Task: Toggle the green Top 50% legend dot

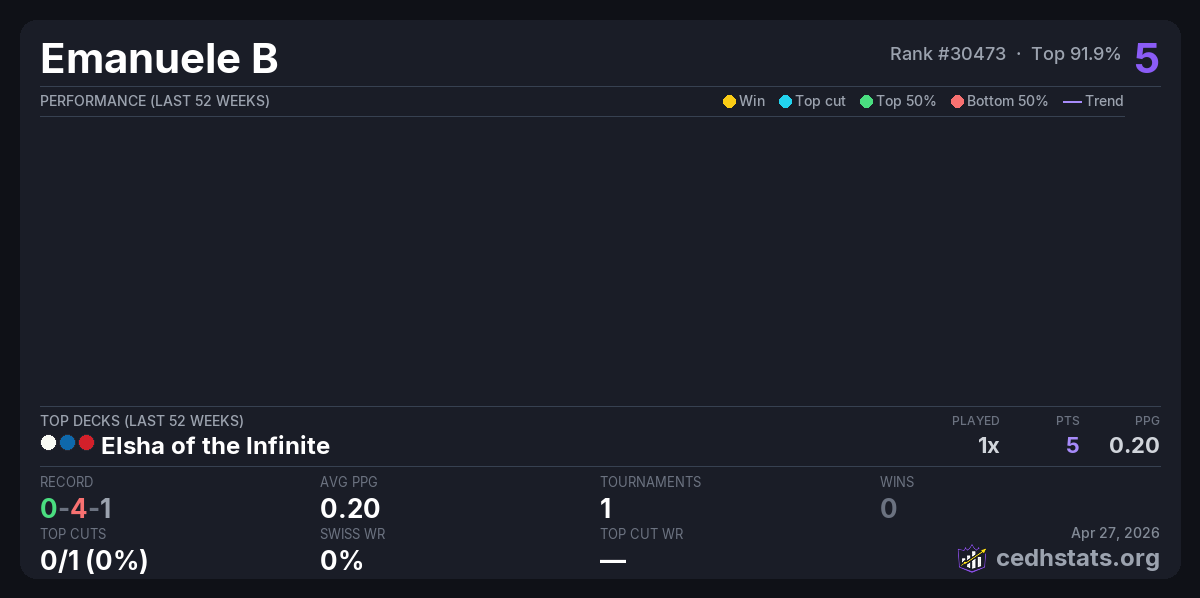Action: pyautogui.click(x=866, y=101)
